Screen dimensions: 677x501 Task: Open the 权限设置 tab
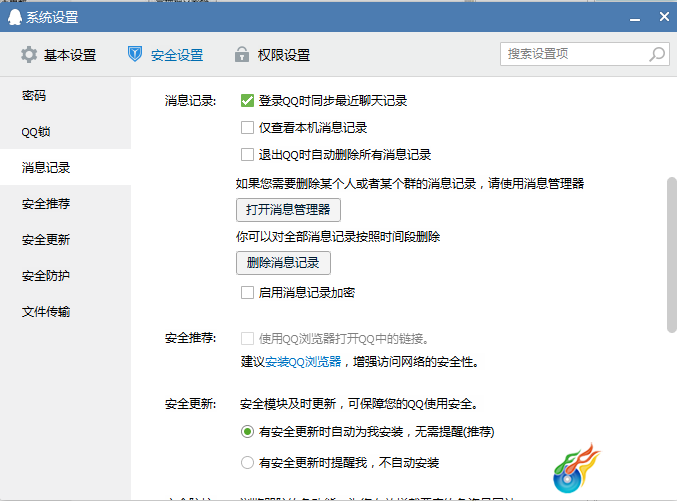[x=272, y=55]
